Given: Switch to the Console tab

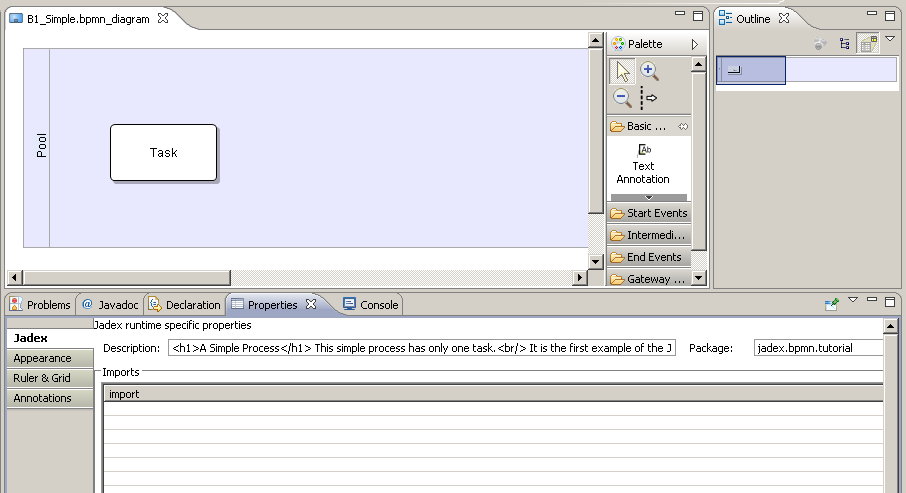Looking at the screenshot, I should (370, 305).
